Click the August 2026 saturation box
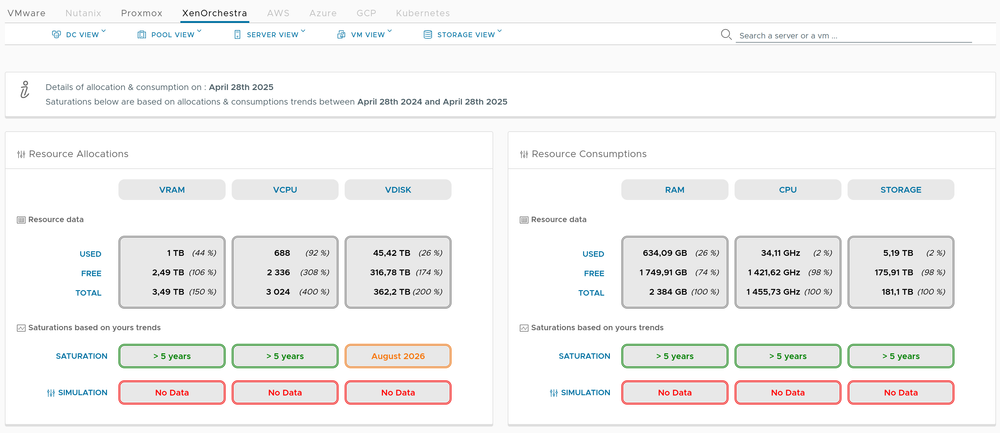This screenshot has width=1000, height=433. pos(398,356)
